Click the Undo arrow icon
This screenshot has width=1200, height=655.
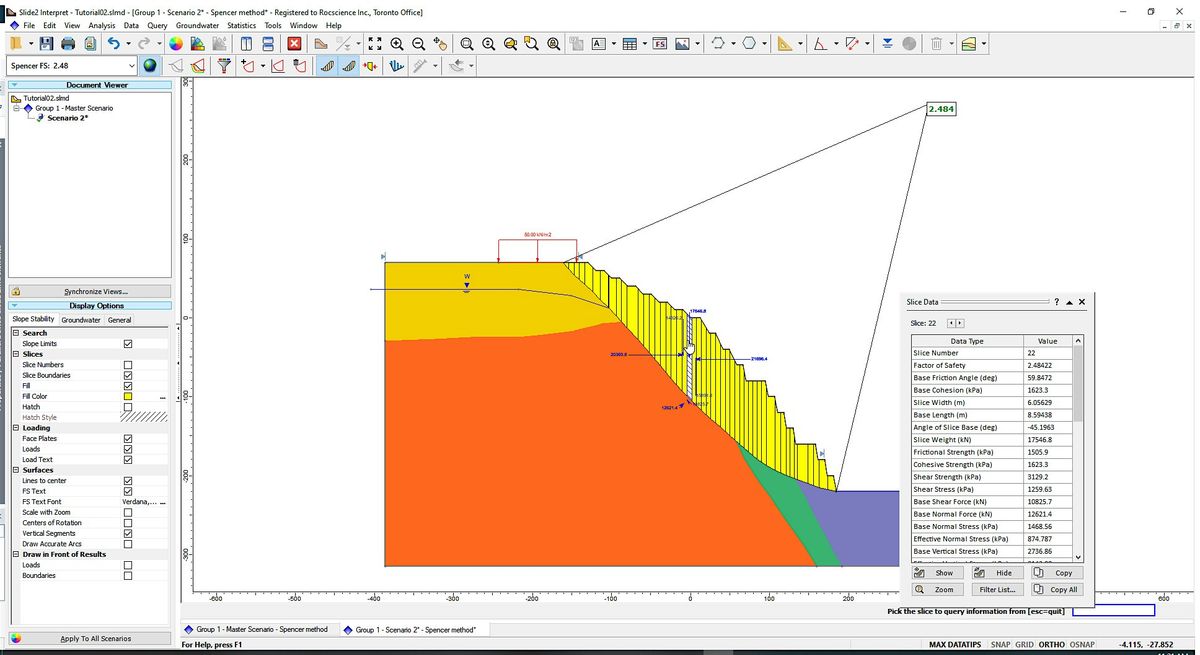click(x=113, y=44)
